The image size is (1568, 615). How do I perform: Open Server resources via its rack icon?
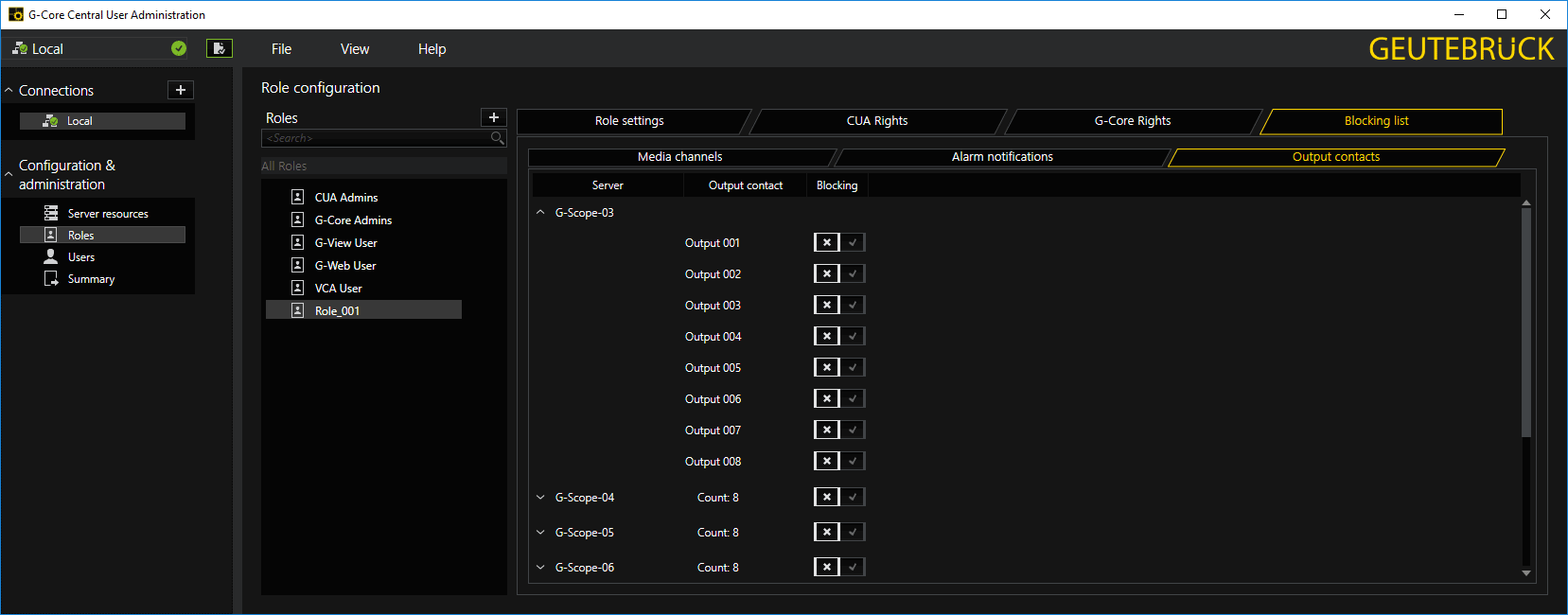pos(51,213)
